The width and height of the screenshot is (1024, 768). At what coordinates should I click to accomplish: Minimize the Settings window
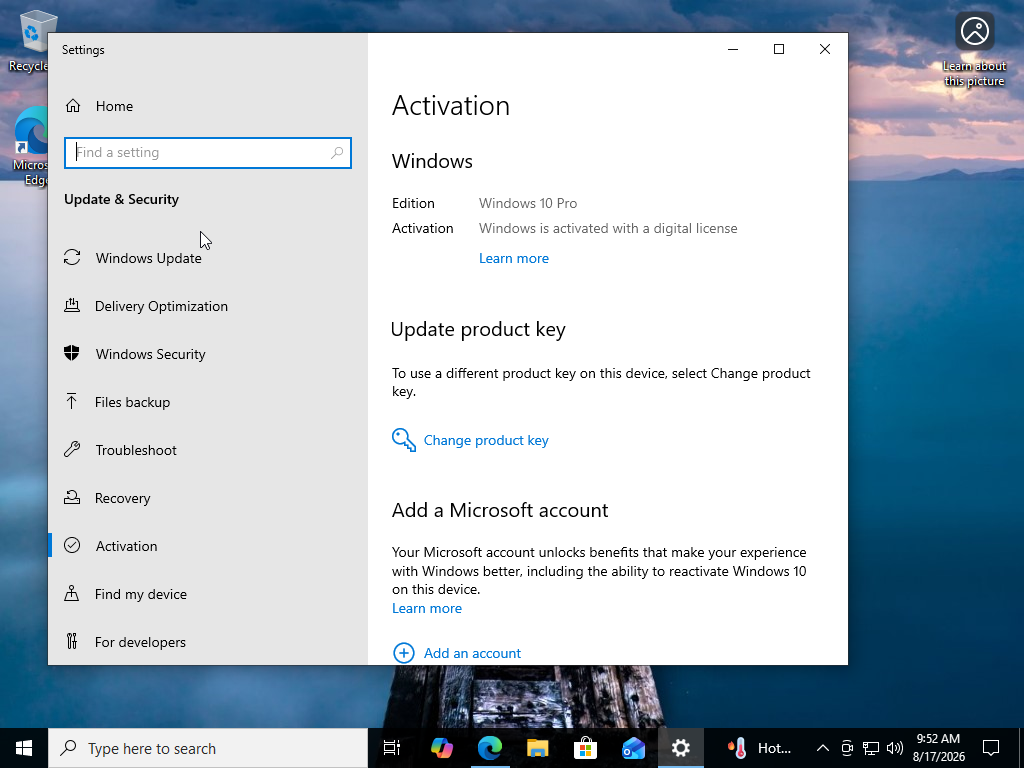[x=733, y=49]
